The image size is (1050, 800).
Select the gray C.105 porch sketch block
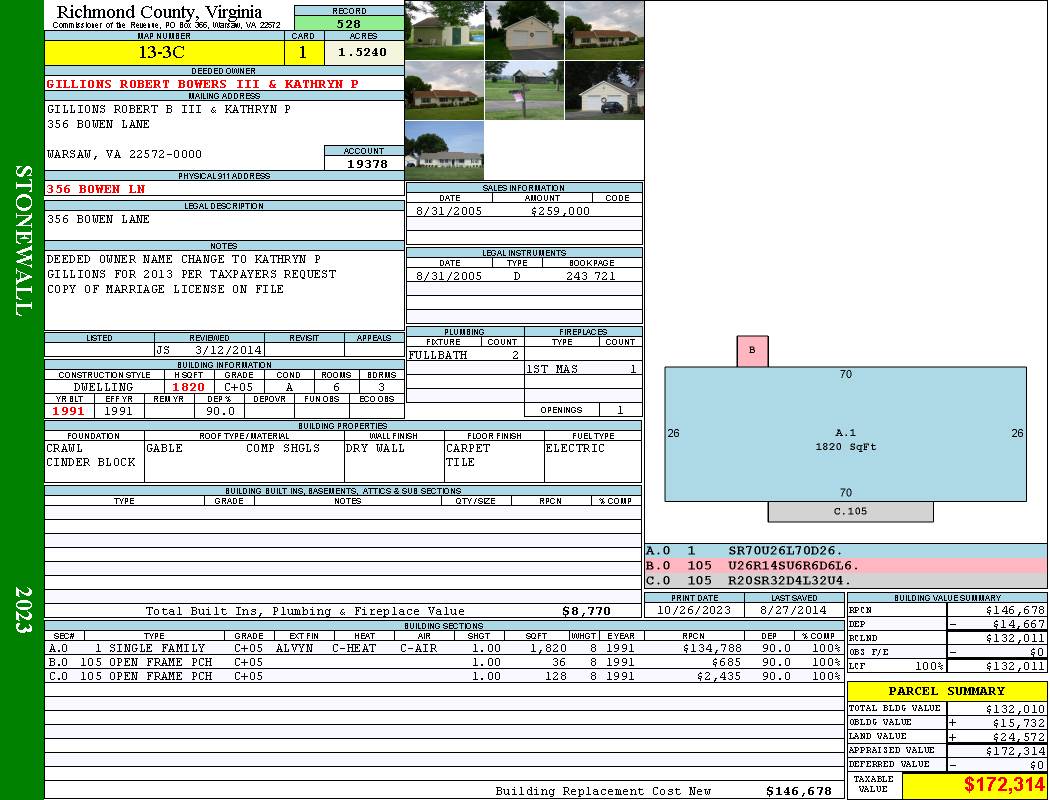[850, 512]
